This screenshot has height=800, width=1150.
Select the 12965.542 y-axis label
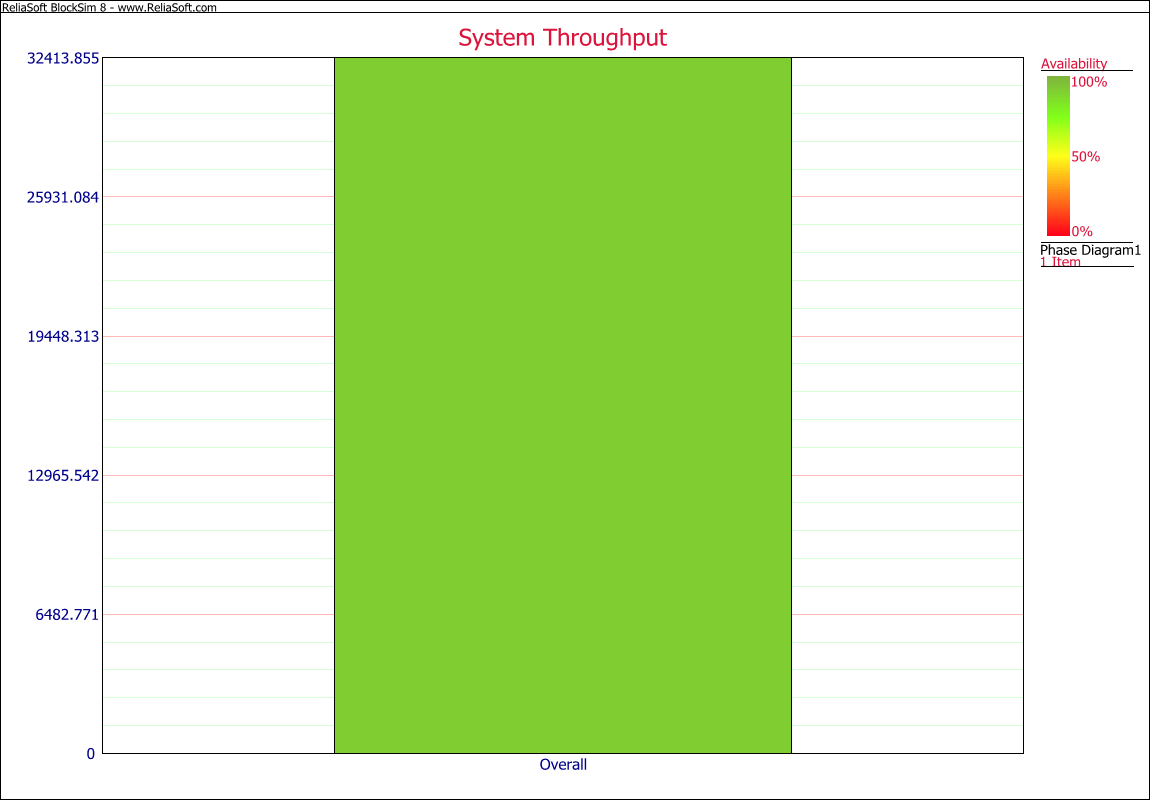pos(63,476)
